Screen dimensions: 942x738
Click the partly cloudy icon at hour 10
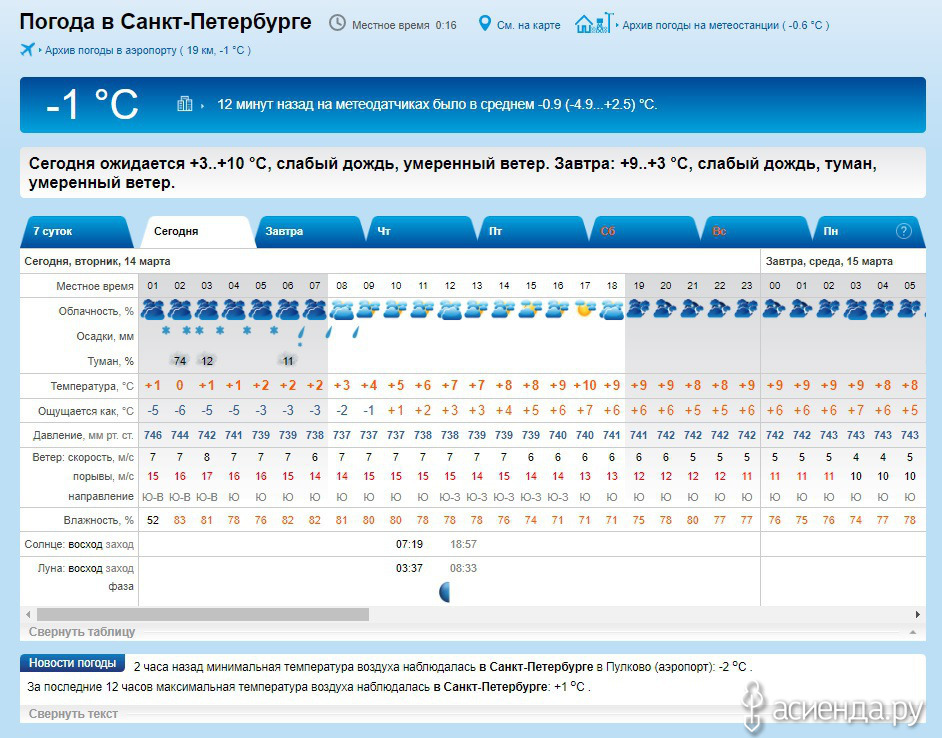click(x=395, y=310)
